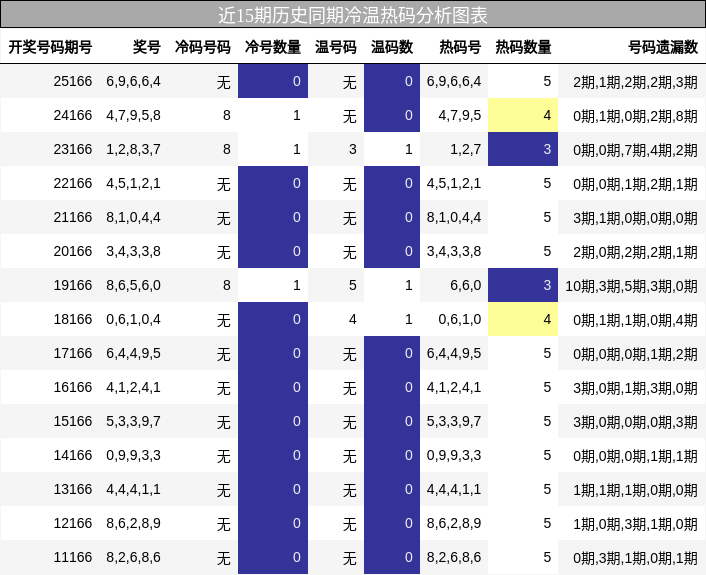Select the 温码数 column header
Screen dimensions: 706x575
(x=392, y=47)
